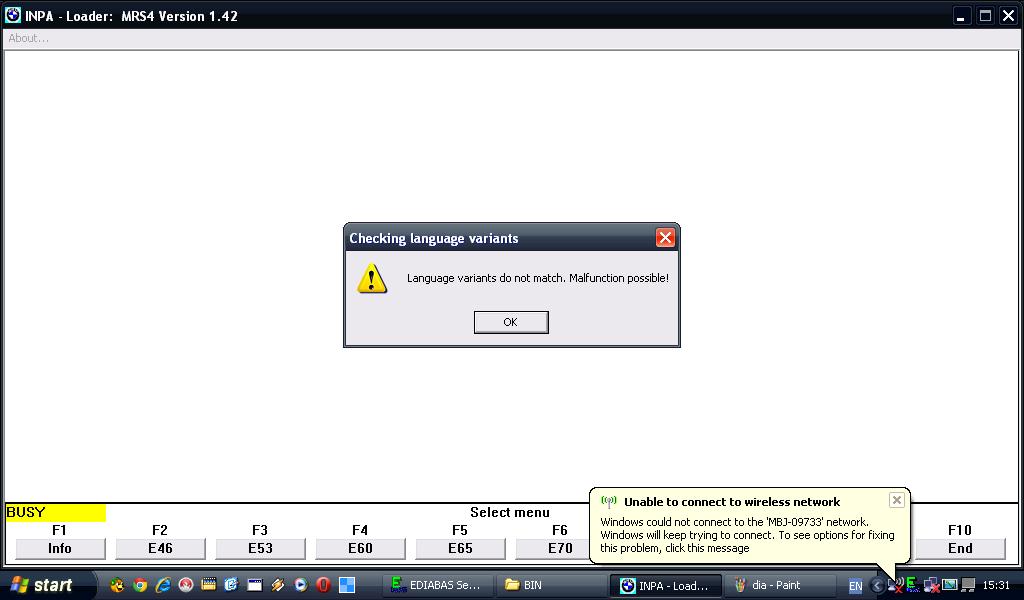This screenshot has width=1024, height=600.
Task: Open the About... menu
Action: tap(28, 38)
